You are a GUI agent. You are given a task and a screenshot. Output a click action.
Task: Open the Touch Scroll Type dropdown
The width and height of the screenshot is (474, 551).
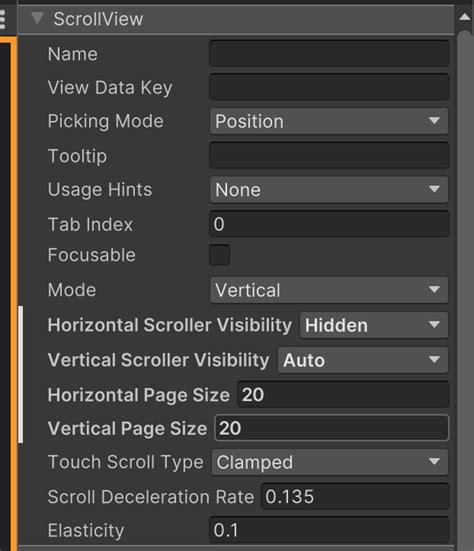click(x=330, y=462)
